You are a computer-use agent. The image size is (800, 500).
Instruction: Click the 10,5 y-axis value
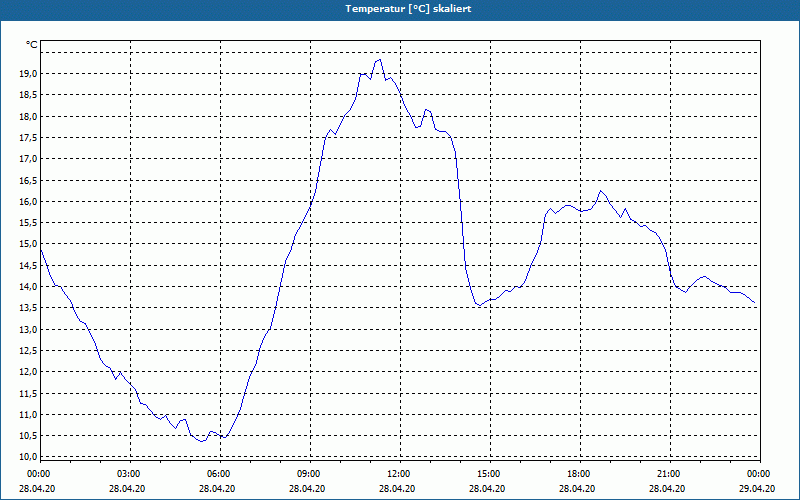tap(28, 435)
